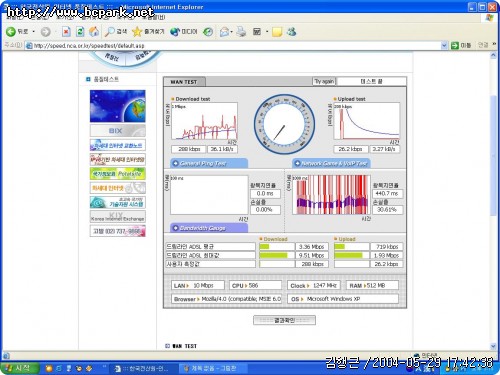
Task: Open the Mail envelope toolbar icon
Action: point(224,32)
